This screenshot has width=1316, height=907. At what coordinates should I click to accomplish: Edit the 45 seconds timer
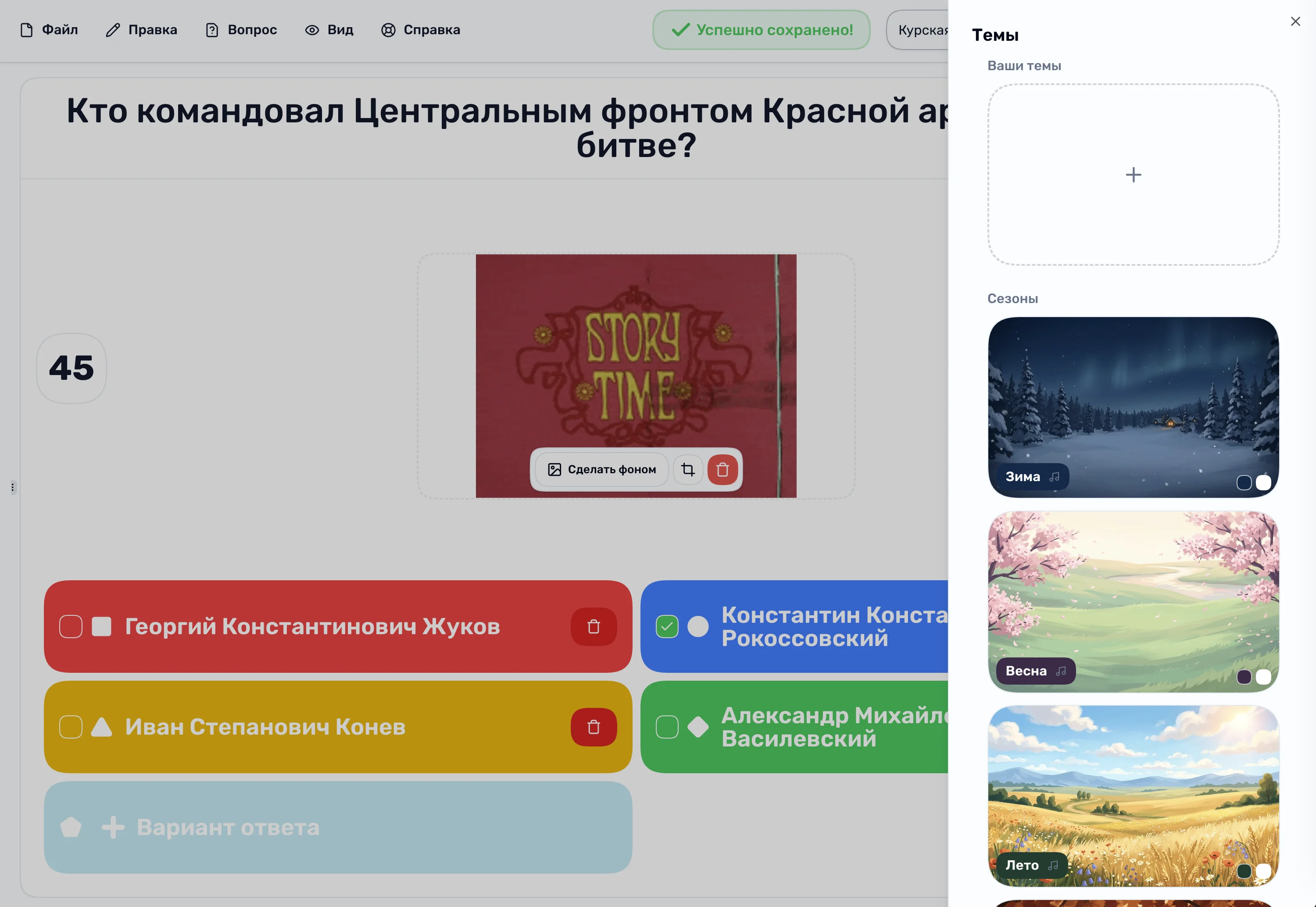pos(72,368)
